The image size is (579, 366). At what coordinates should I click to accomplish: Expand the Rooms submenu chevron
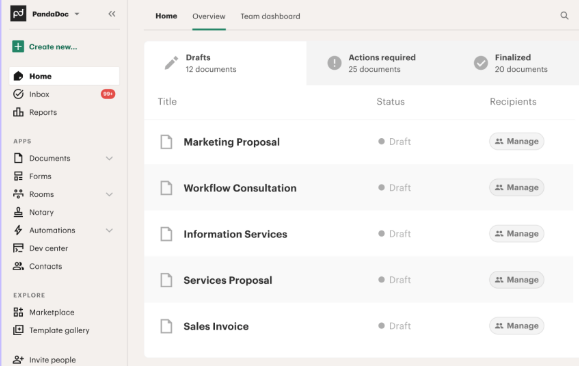point(109,194)
